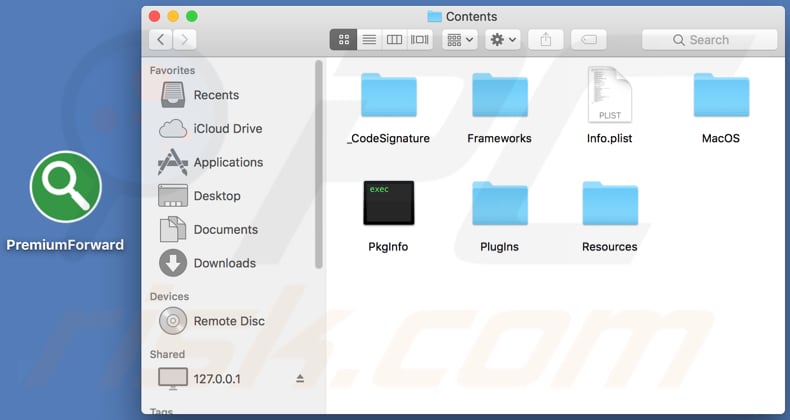Go back with the left chevron button
The image size is (790, 420).
pos(161,39)
